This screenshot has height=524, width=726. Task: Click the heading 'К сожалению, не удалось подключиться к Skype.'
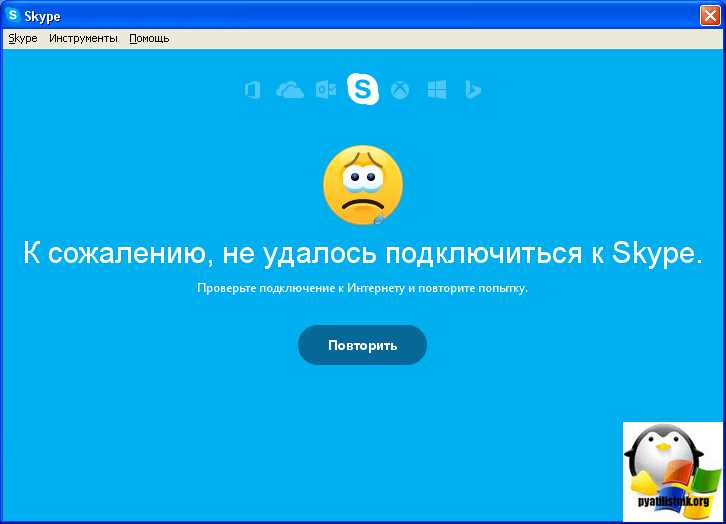point(363,253)
